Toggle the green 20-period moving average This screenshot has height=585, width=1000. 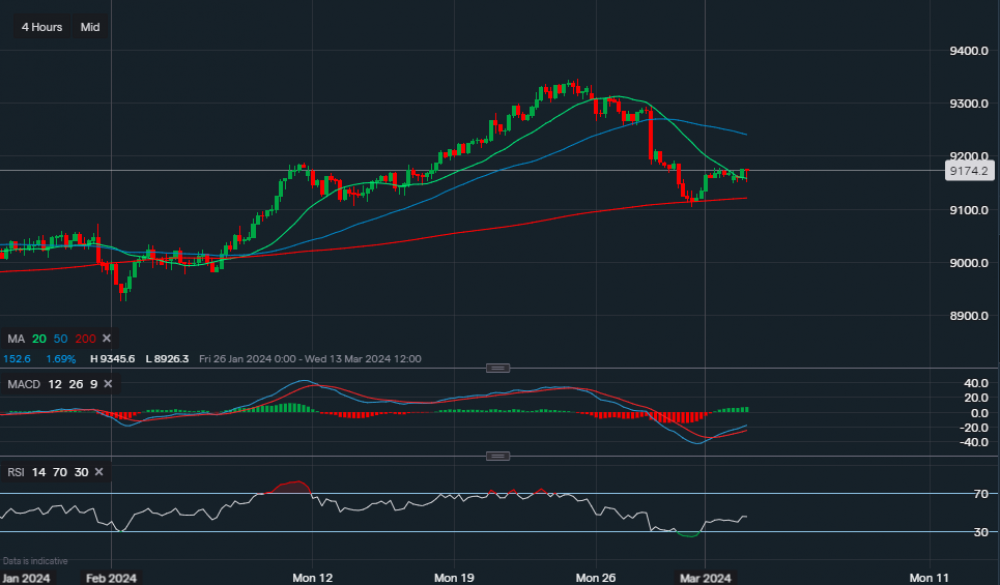pos(38,338)
